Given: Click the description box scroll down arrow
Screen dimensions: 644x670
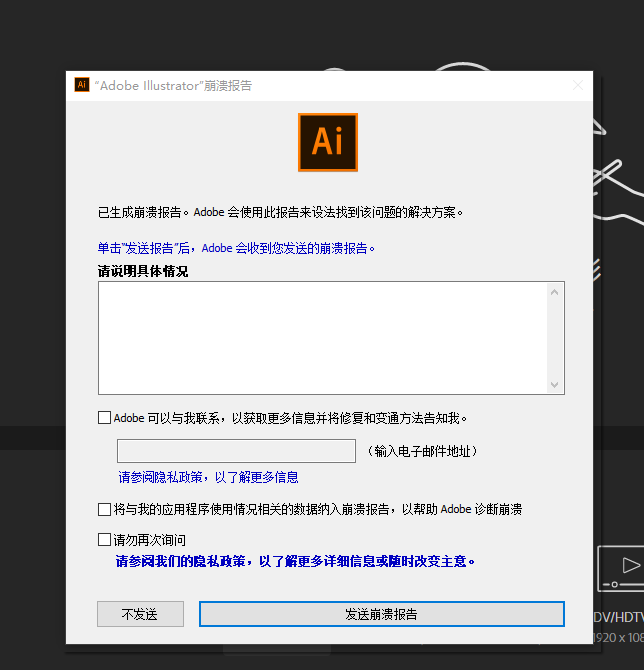Looking at the screenshot, I should pyautogui.click(x=555, y=385).
